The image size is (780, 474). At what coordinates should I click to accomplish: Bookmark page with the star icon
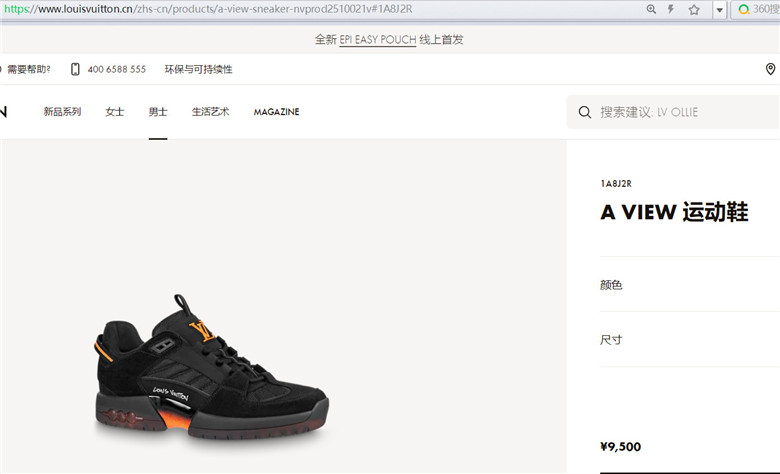(694, 9)
